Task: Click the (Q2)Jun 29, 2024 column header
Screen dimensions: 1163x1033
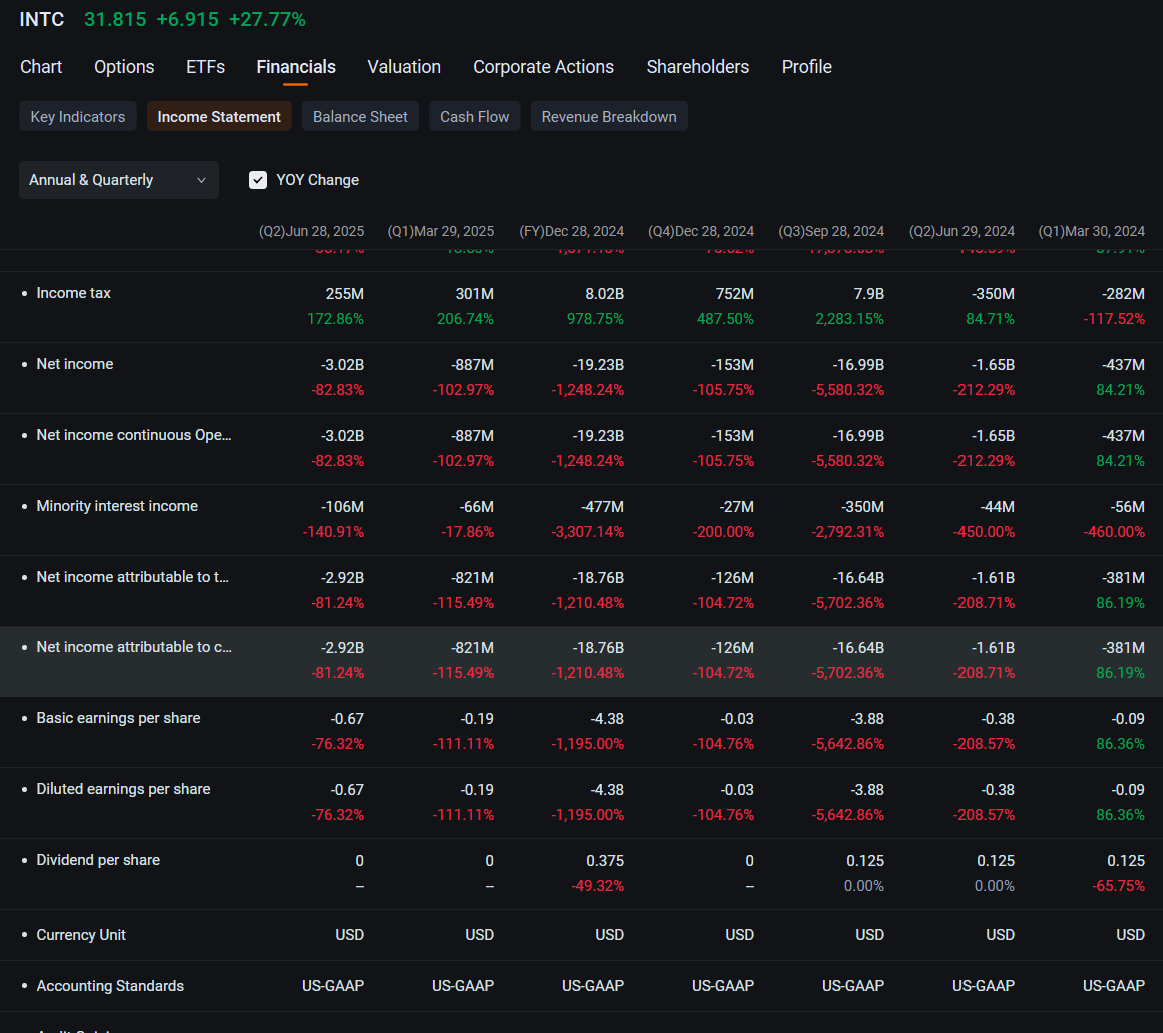Action: point(962,231)
